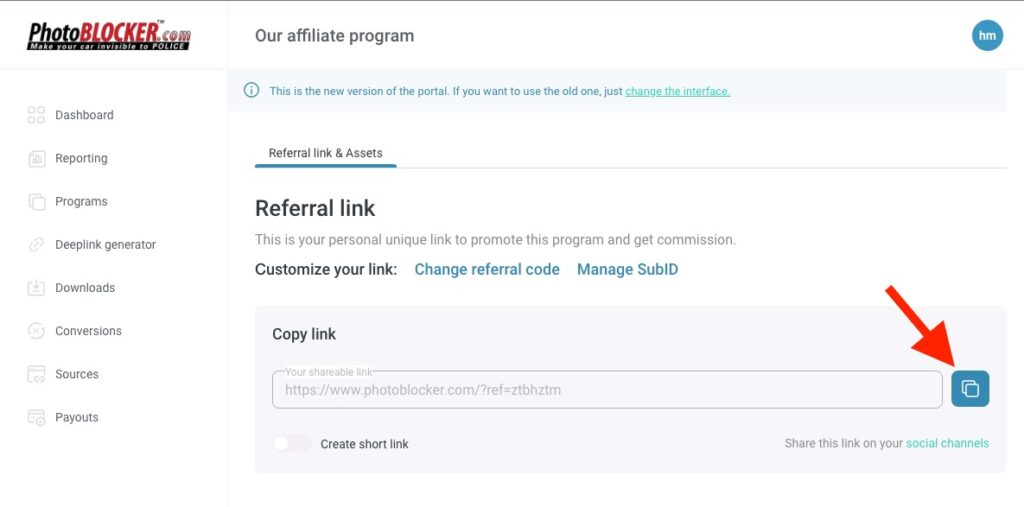Click the Downloads arrow icon
The image size is (1024, 507).
37,288
